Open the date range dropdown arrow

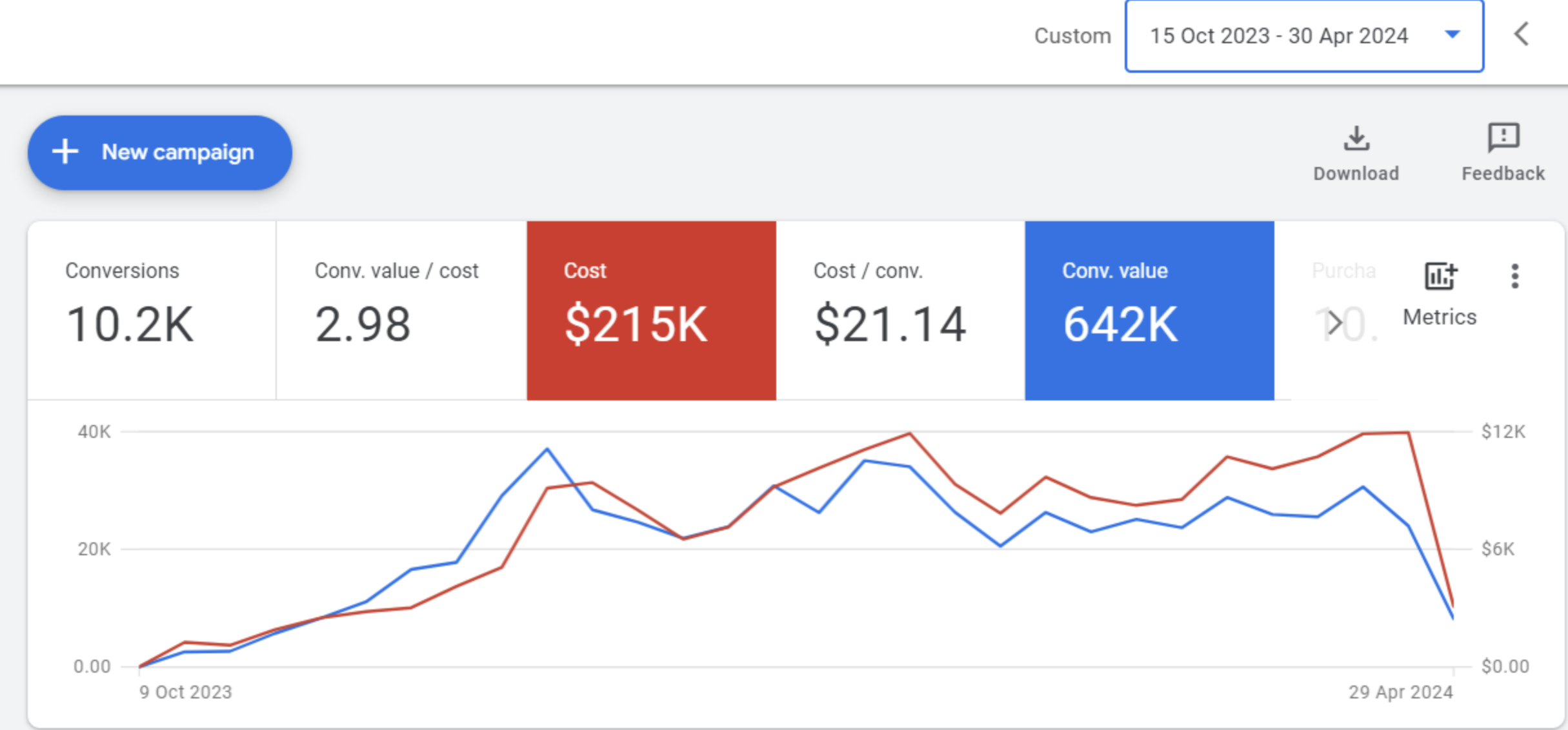point(1452,34)
